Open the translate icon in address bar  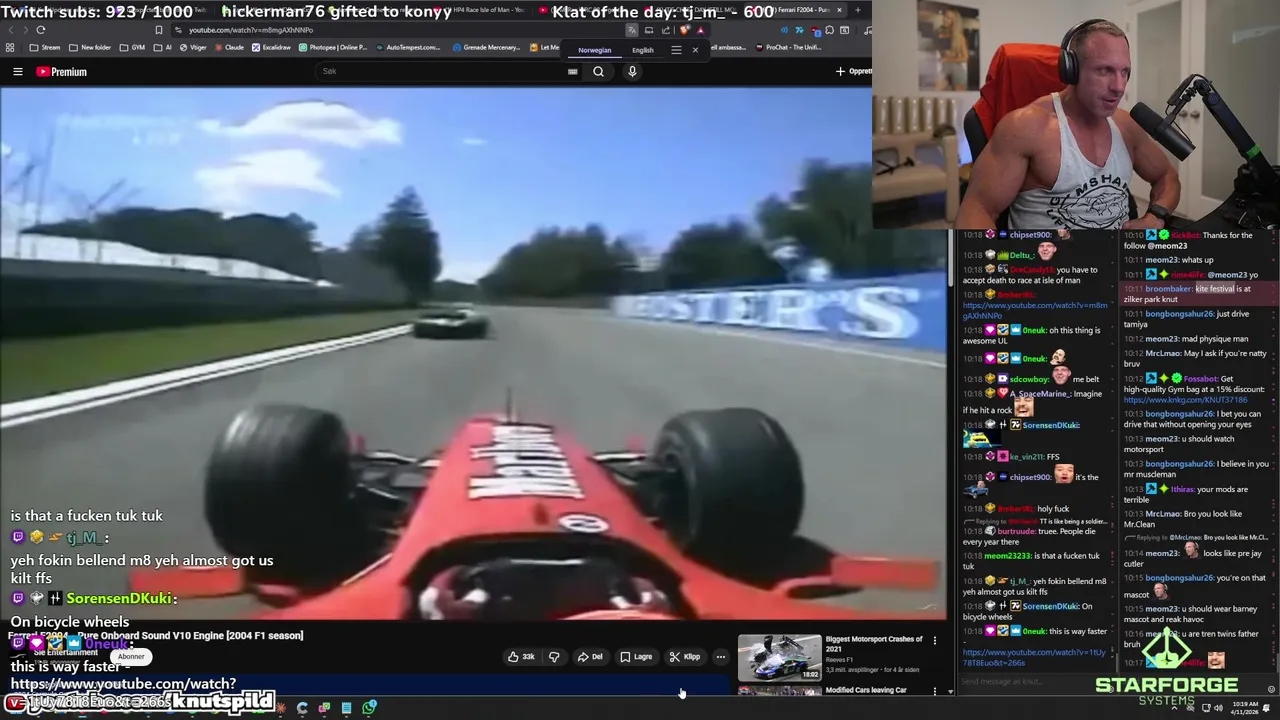click(x=632, y=30)
